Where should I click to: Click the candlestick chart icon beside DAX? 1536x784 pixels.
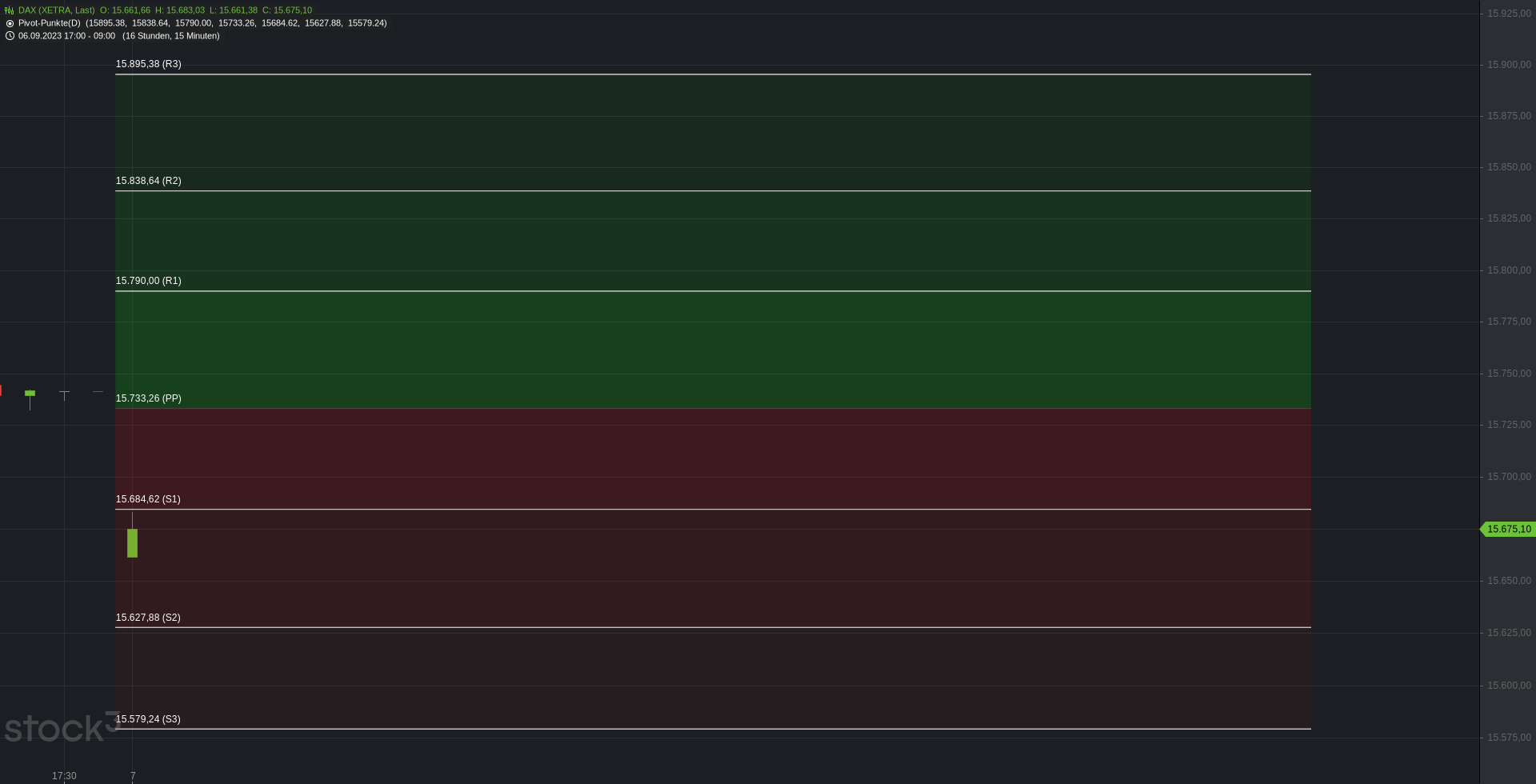tap(10, 10)
